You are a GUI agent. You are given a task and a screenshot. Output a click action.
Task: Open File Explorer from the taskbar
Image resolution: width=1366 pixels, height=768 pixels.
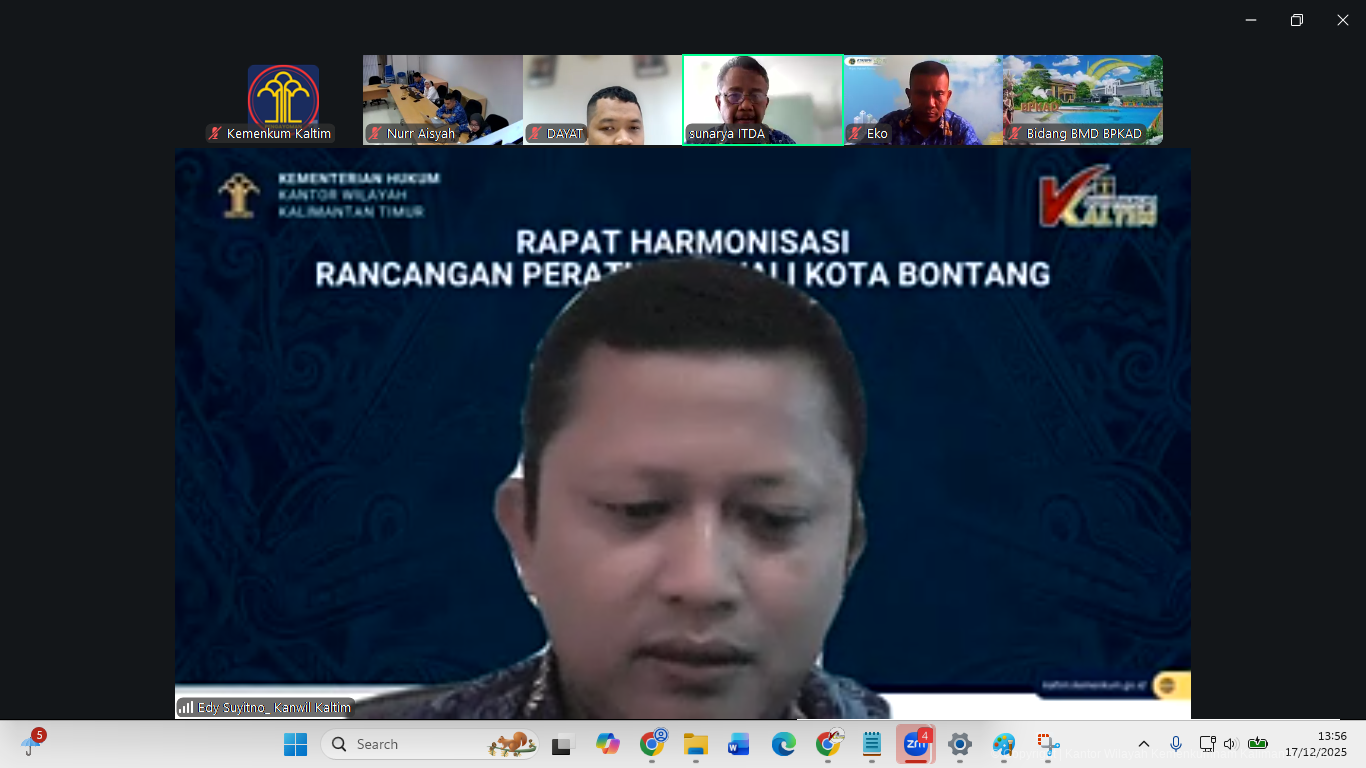tap(695, 744)
